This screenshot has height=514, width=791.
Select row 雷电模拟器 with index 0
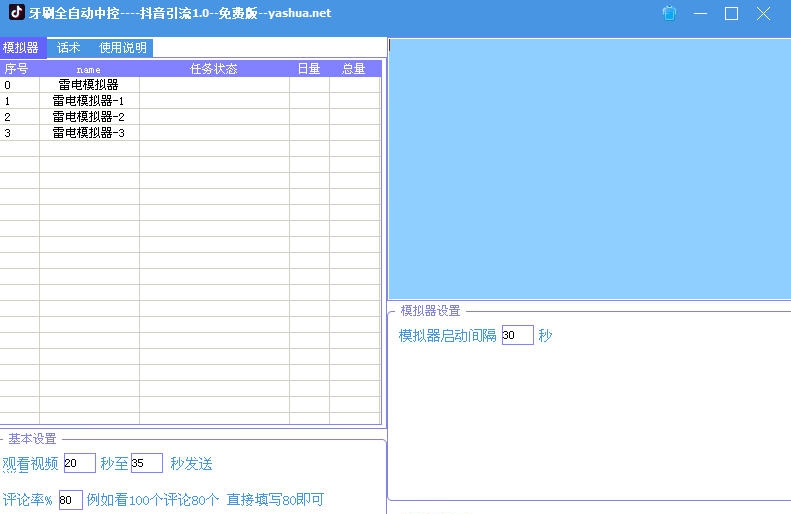pos(190,85)
